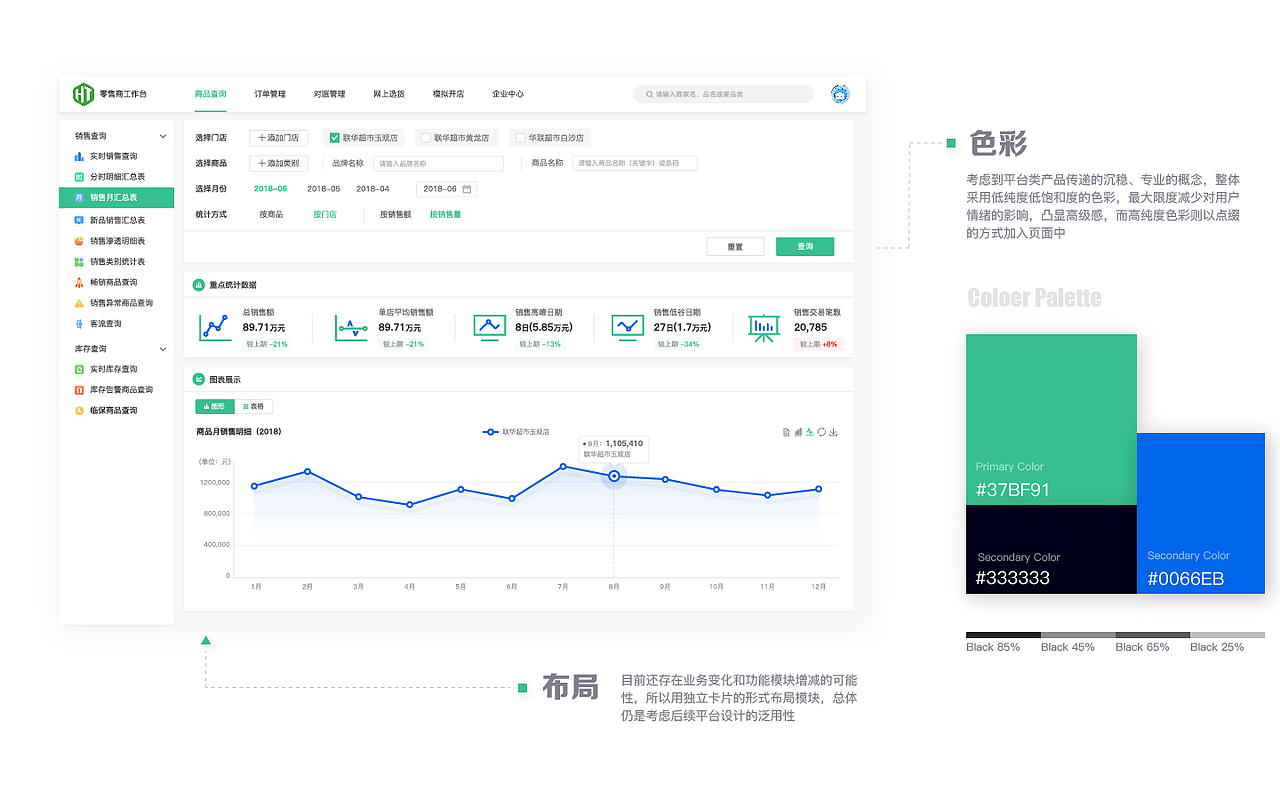The width and height of the screenshot is (1280, 800).
Task: Open 对账管理 top navigation tab
Action: [329, 94]
